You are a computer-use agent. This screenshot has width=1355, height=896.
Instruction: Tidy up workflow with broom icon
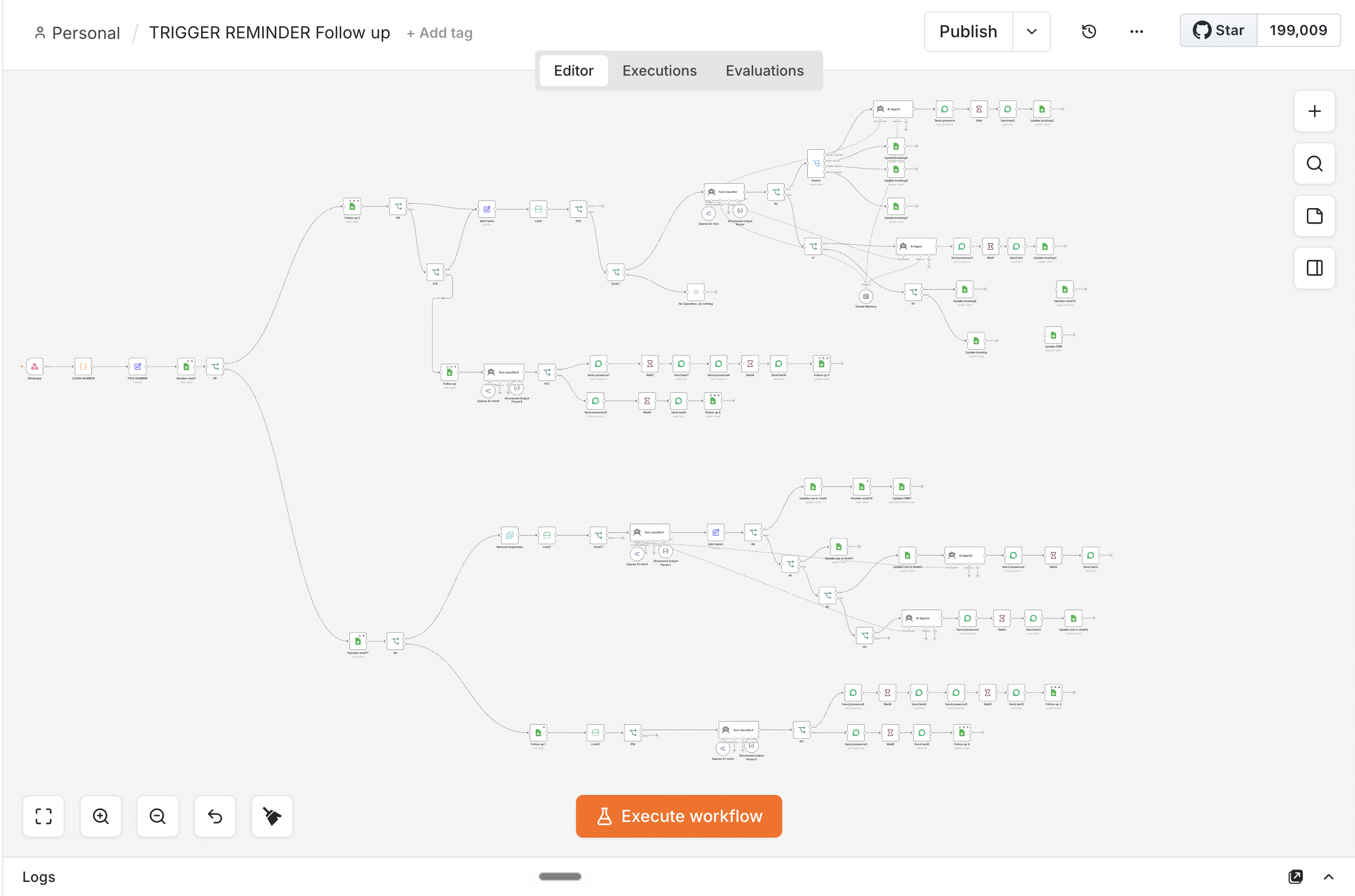point(272,816)
